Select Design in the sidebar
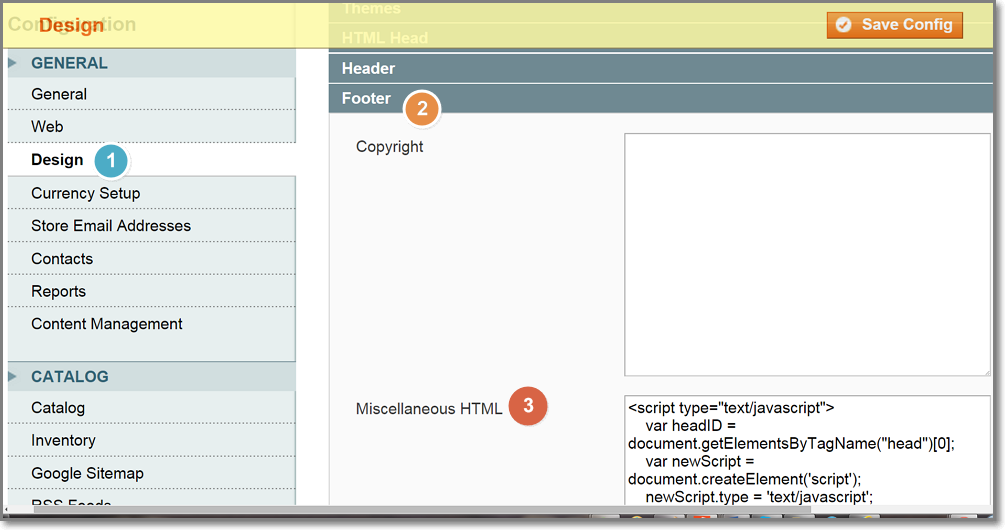1005x530 pixels. [57, 160]
